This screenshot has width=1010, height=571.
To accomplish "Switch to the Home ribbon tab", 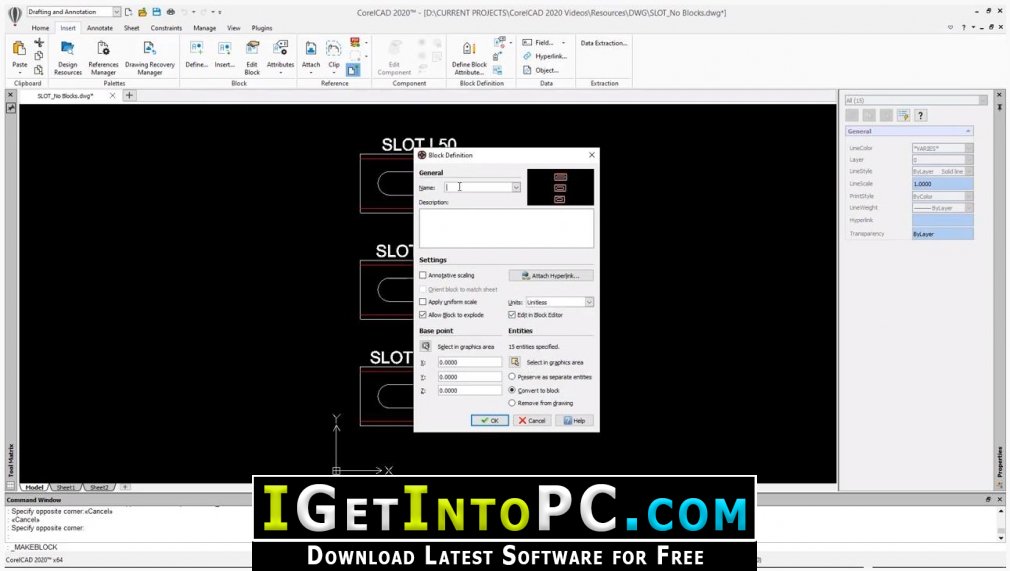I will click(x=40, y=28).
